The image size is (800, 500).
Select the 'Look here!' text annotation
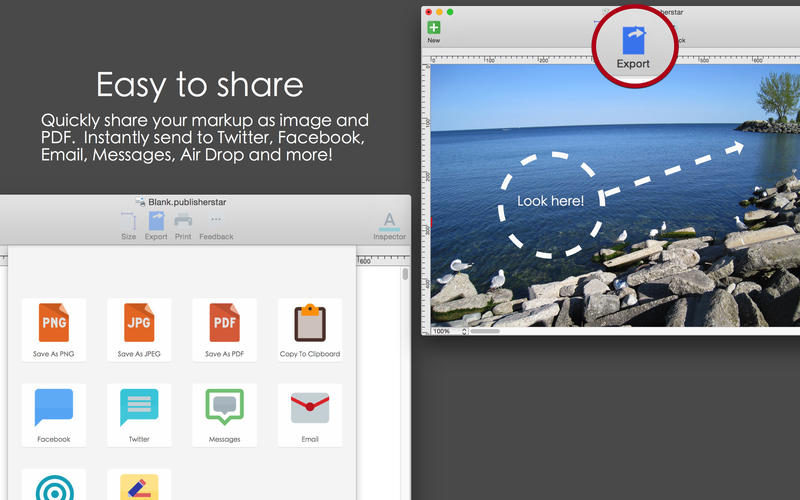point(551,201)
